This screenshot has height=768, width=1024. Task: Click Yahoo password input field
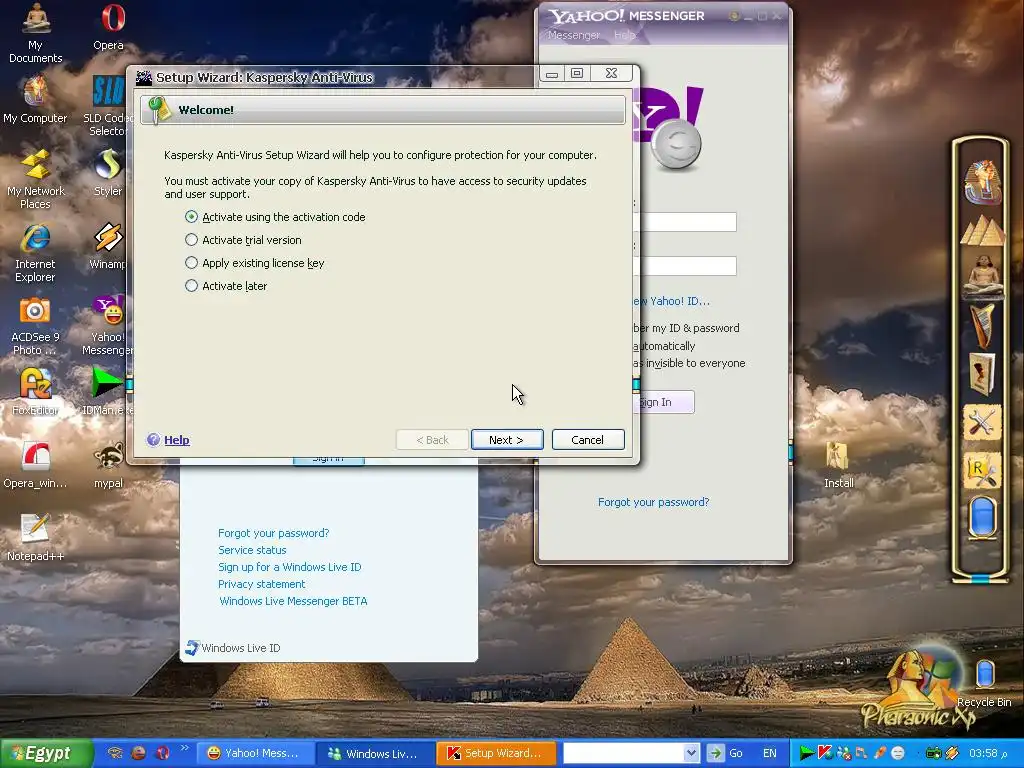[x=686, y=265]
